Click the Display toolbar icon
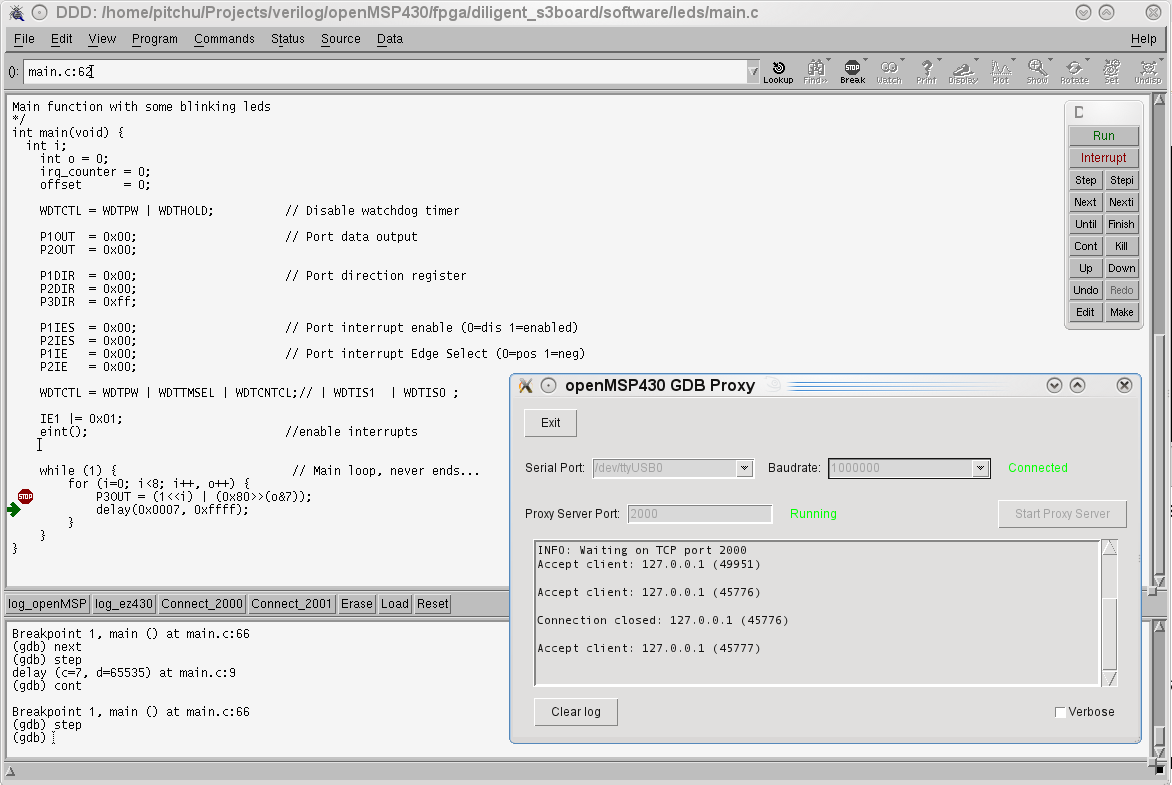This screenshot has height=785, width=1172. click(x=963, y=71)
